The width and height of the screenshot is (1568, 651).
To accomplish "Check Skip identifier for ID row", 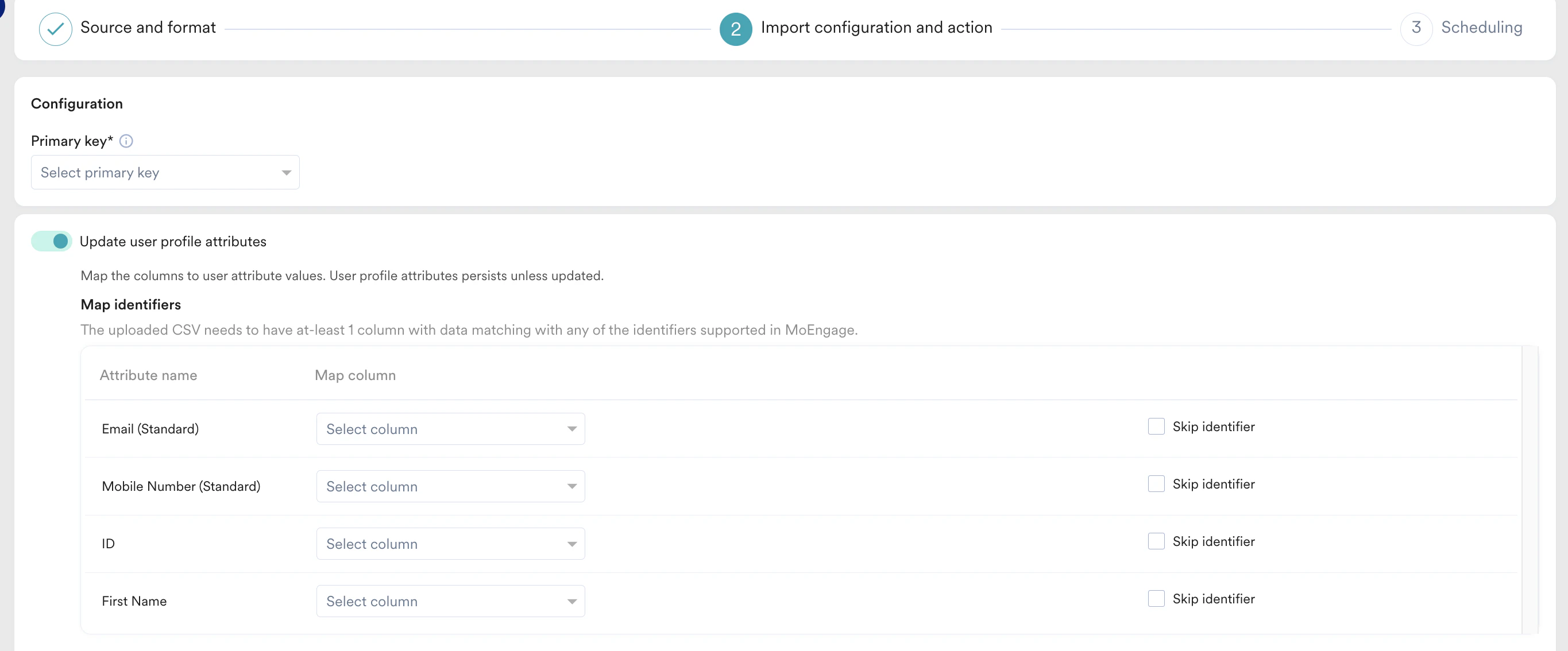I will (1156, 541).
